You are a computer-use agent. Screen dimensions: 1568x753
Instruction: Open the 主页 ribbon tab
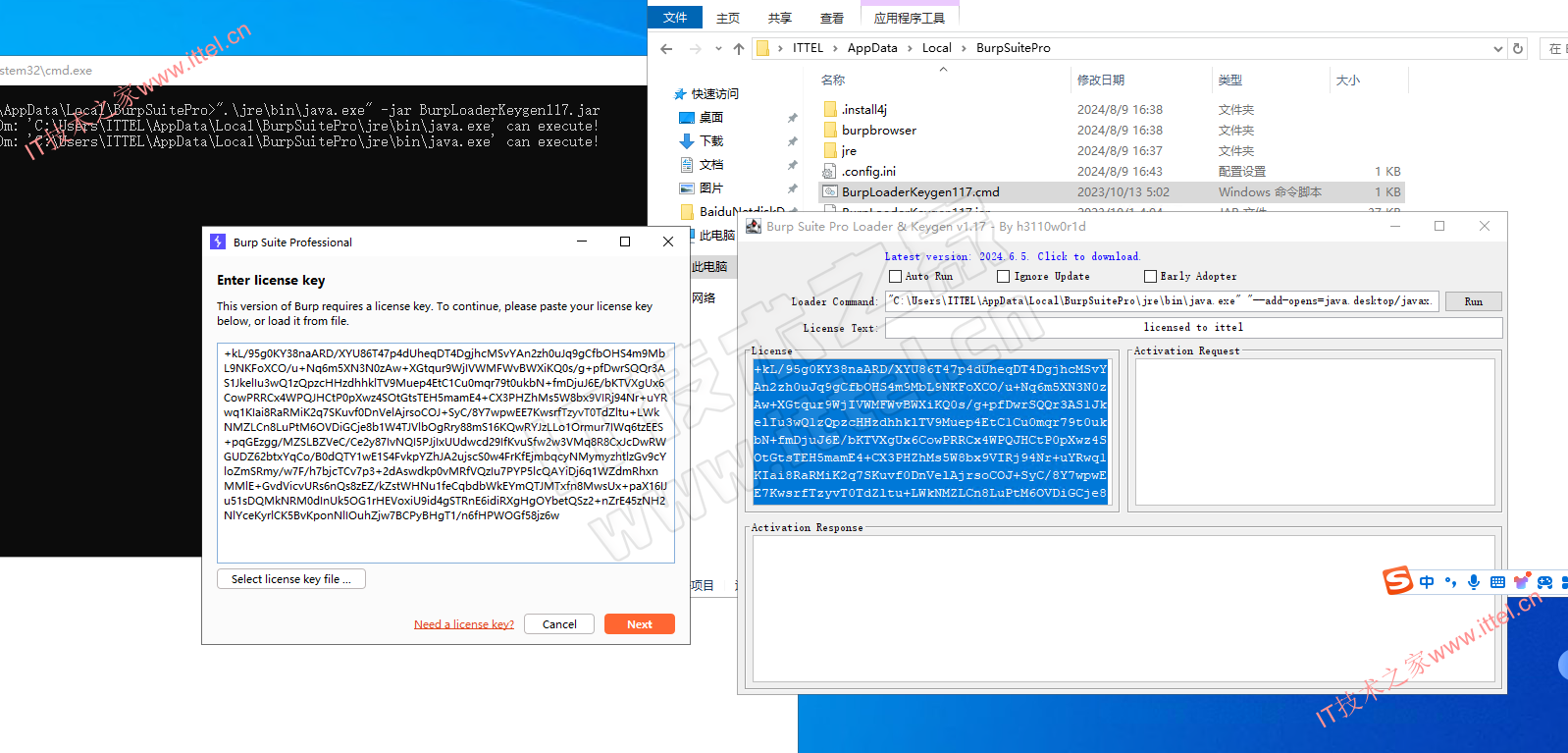(x=728, y=18)
